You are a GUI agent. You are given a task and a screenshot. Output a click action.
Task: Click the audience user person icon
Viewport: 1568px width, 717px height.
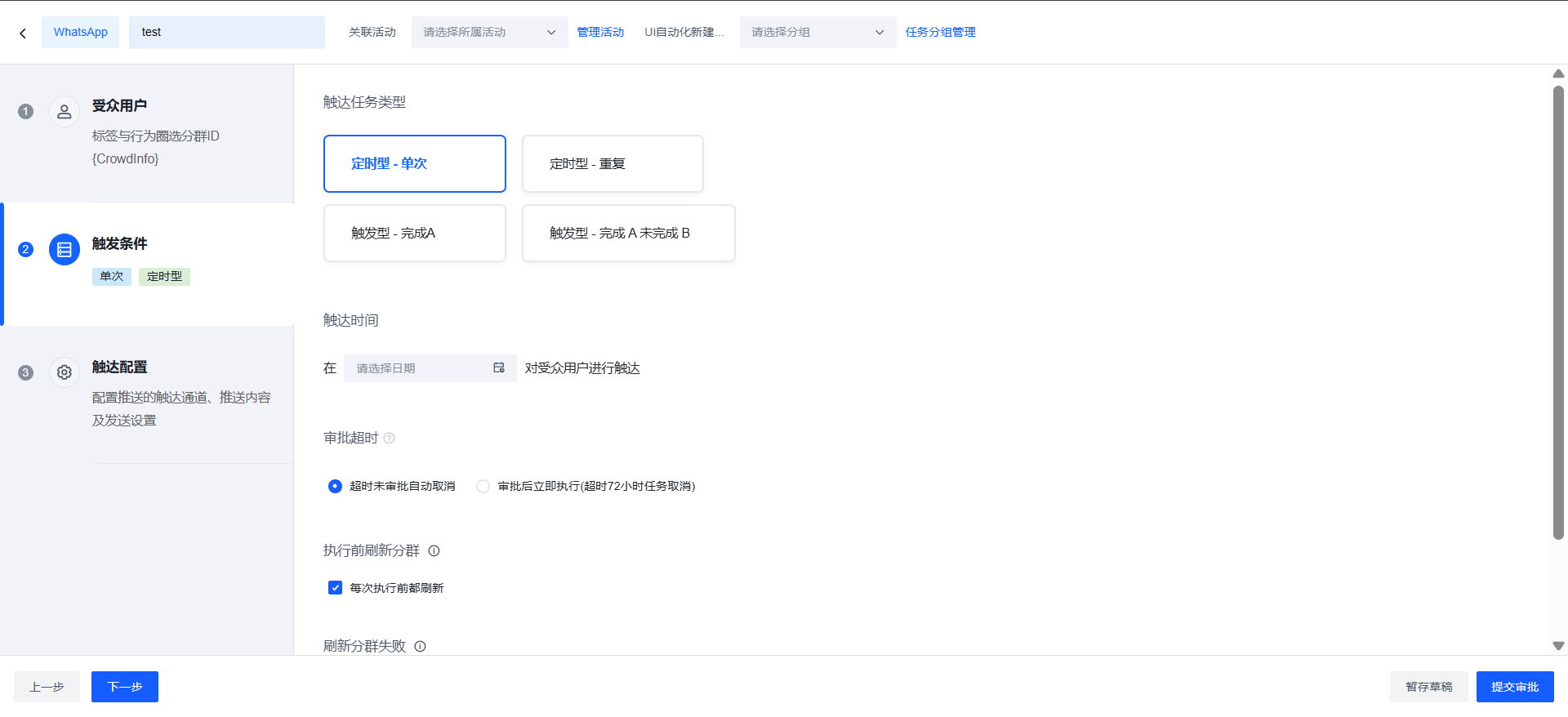click(x=65, y=112)
